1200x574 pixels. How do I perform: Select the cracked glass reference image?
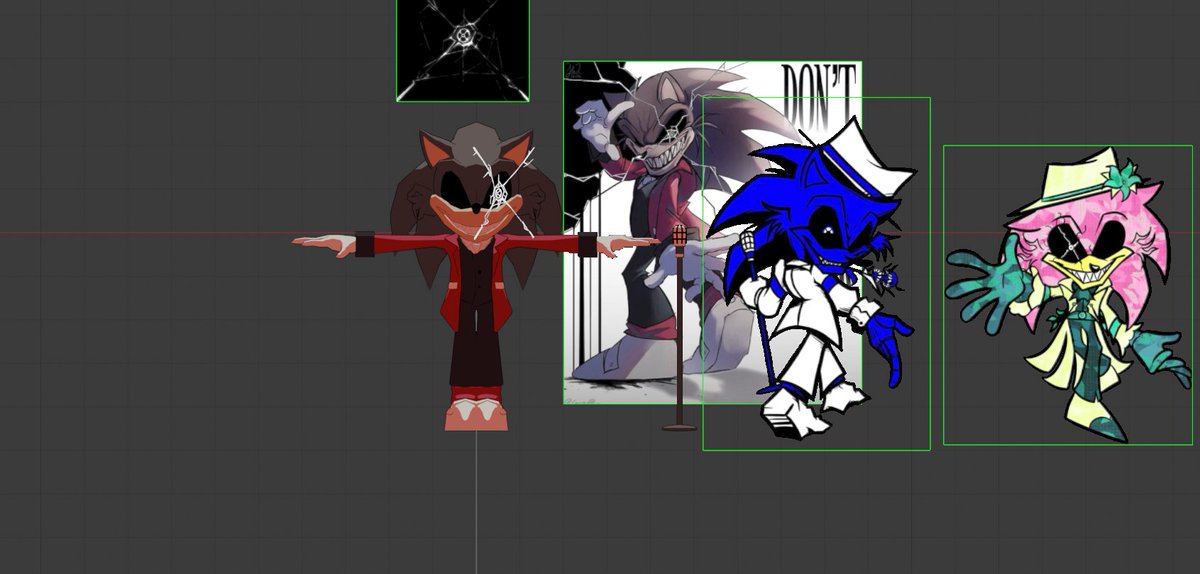463,50
